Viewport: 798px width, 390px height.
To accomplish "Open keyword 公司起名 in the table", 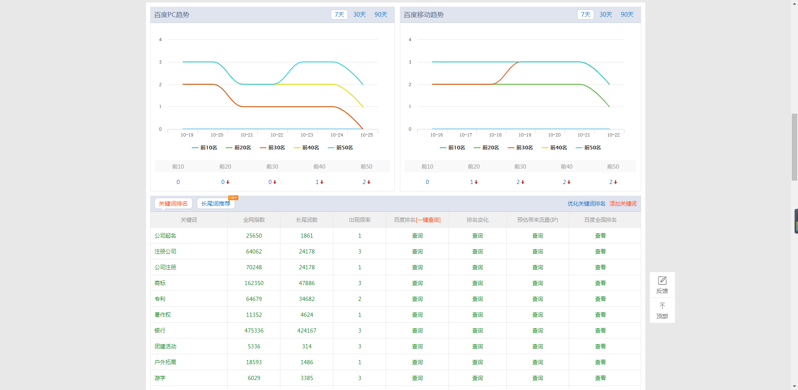I will pos(165,236).
